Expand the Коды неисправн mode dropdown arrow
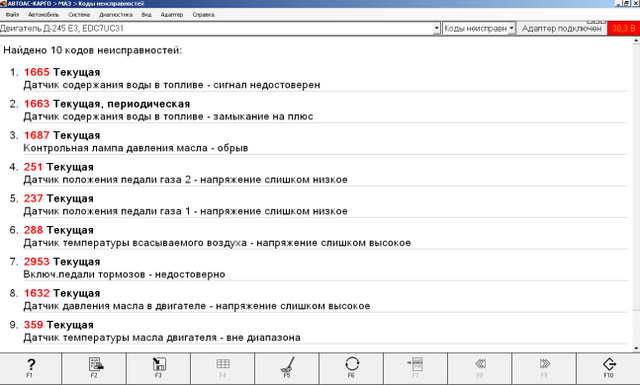The height and width of the screenshot is (385, 640). coord(511,28)
